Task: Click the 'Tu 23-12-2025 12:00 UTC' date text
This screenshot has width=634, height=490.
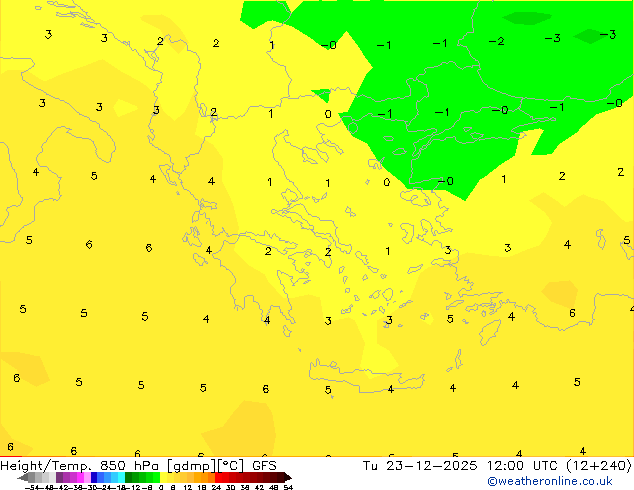Action: 458,466
